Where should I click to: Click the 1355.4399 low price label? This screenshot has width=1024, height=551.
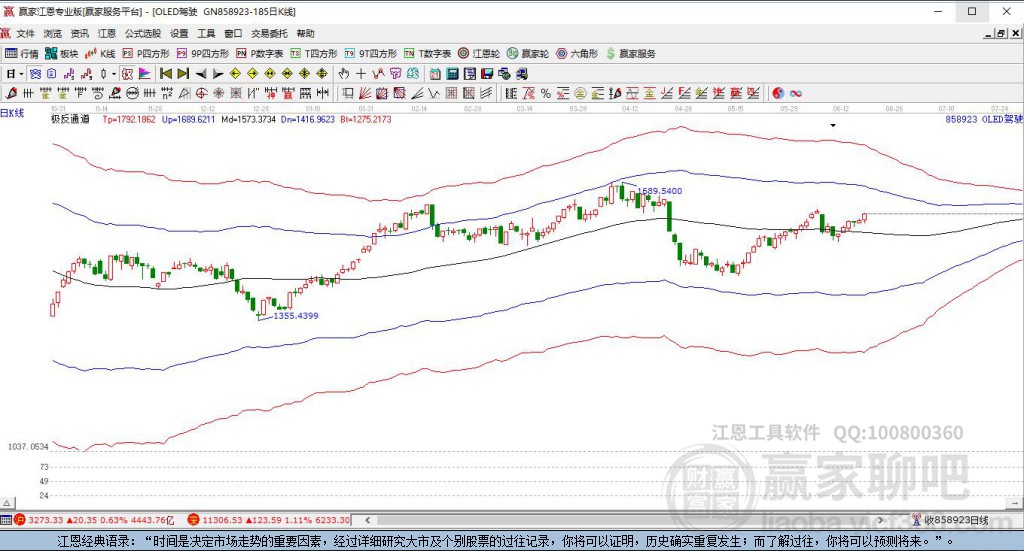(x=296, y=316)
